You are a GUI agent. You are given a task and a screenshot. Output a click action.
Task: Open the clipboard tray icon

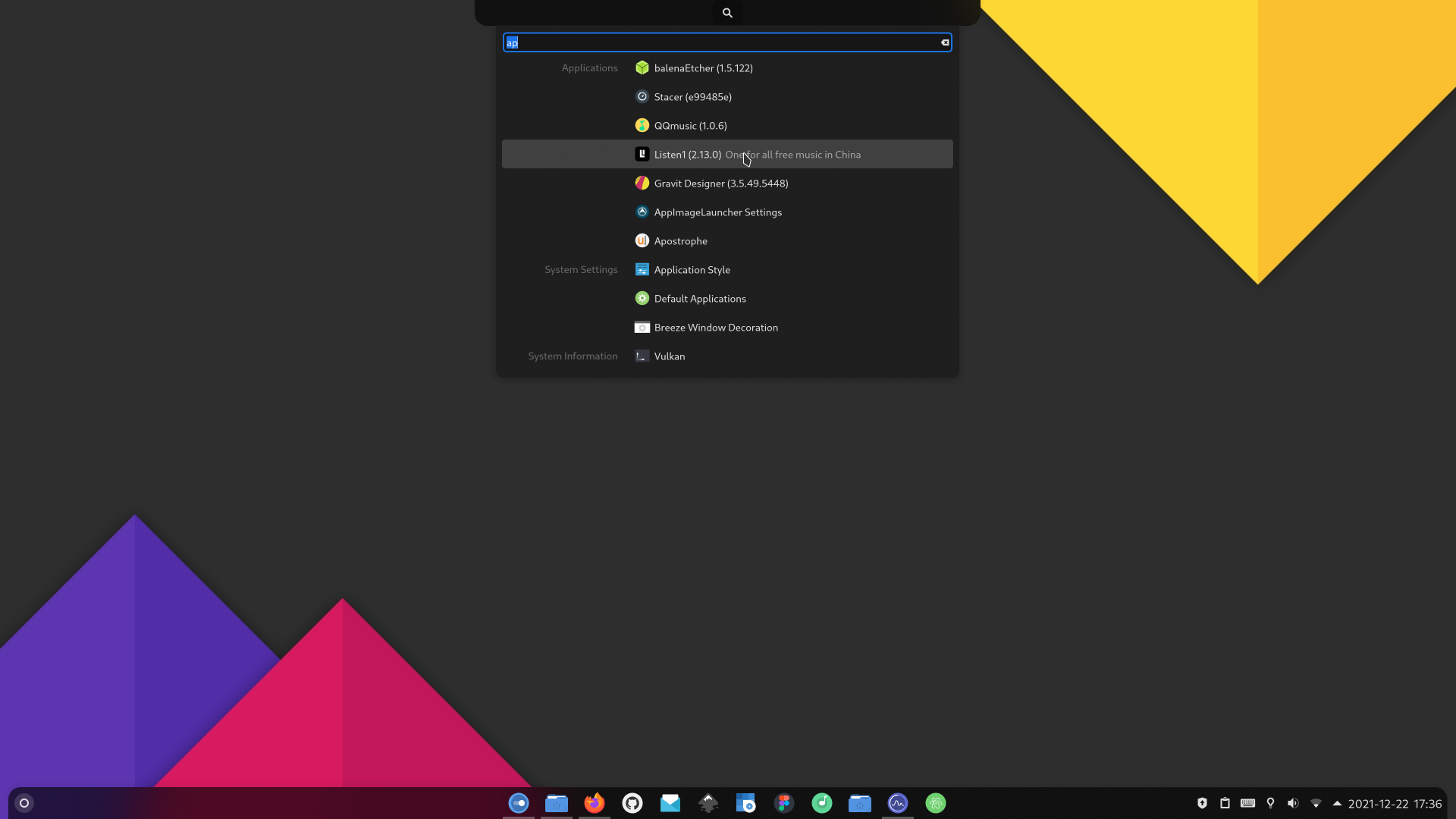[1225, 803]
